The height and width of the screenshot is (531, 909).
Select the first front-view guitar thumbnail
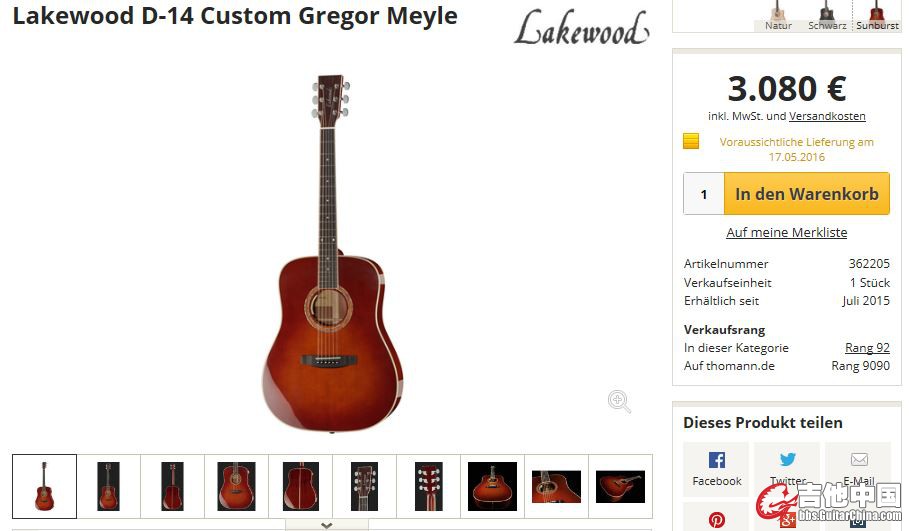pos(45,486)
